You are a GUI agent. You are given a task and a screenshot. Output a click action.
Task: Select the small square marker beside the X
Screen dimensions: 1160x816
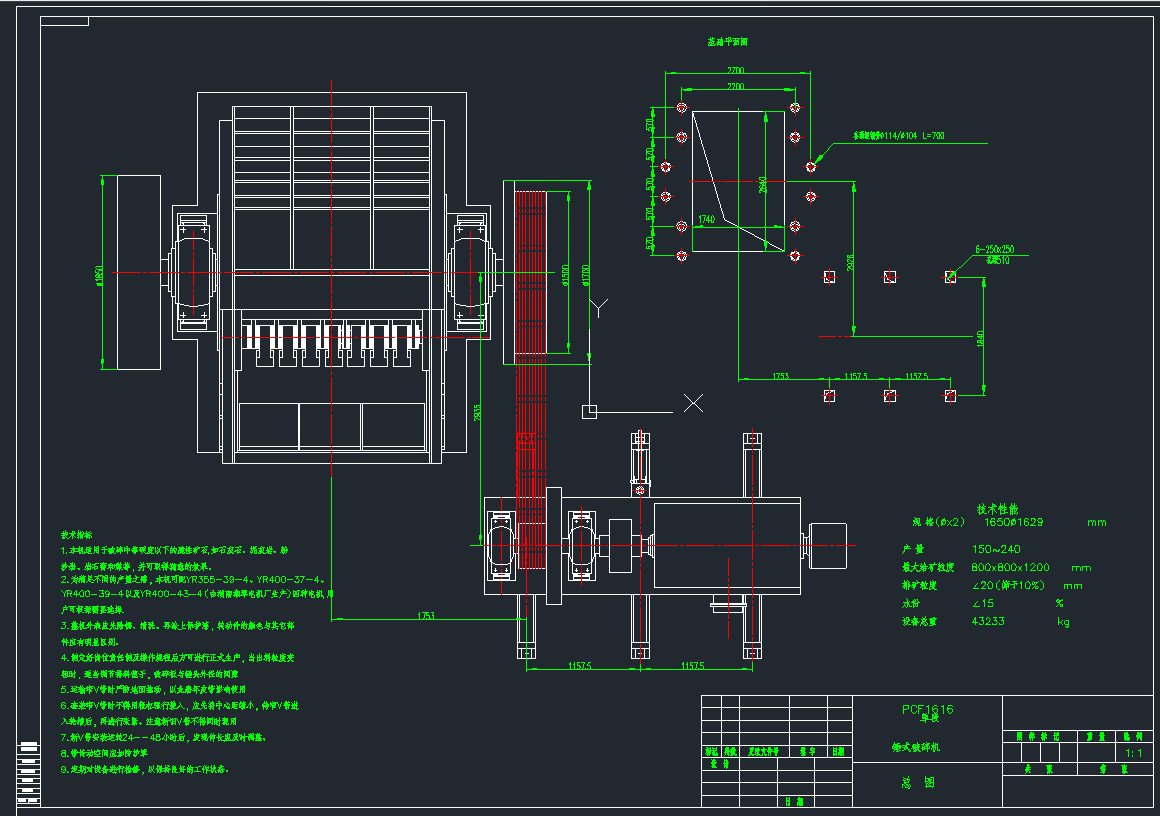pyautogui.click(x=590, y=410)
